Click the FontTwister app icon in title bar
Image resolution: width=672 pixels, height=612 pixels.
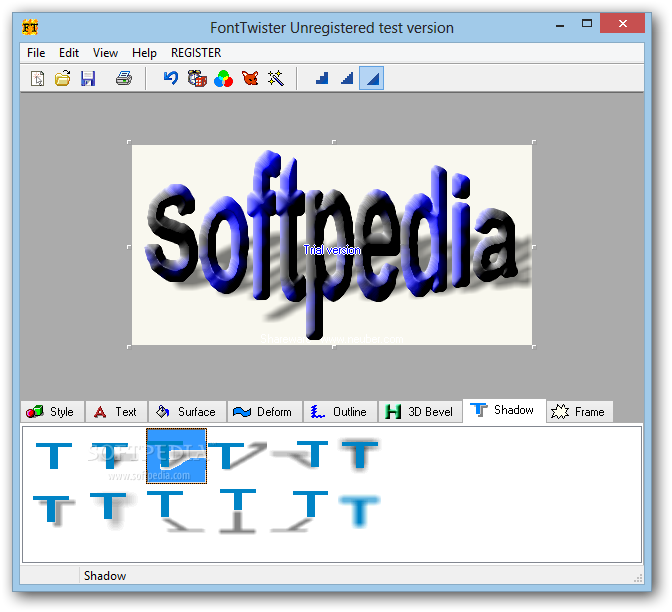click(30, 27)
